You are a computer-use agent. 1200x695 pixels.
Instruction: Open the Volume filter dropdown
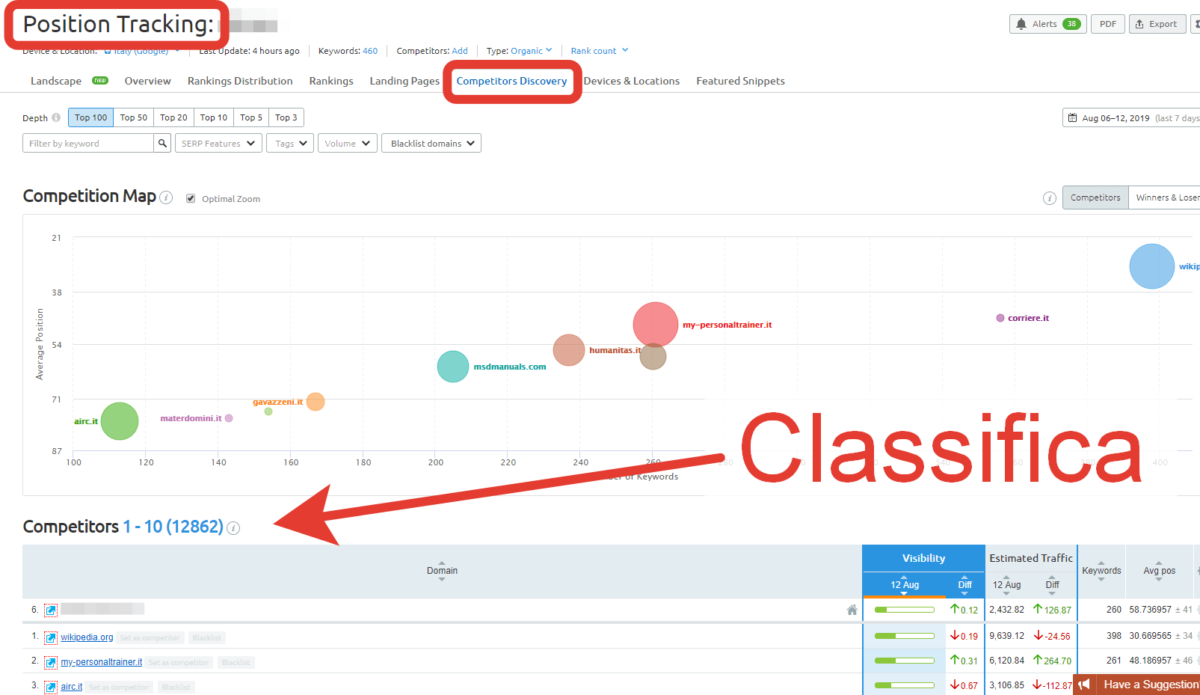[x=347, y=143]
